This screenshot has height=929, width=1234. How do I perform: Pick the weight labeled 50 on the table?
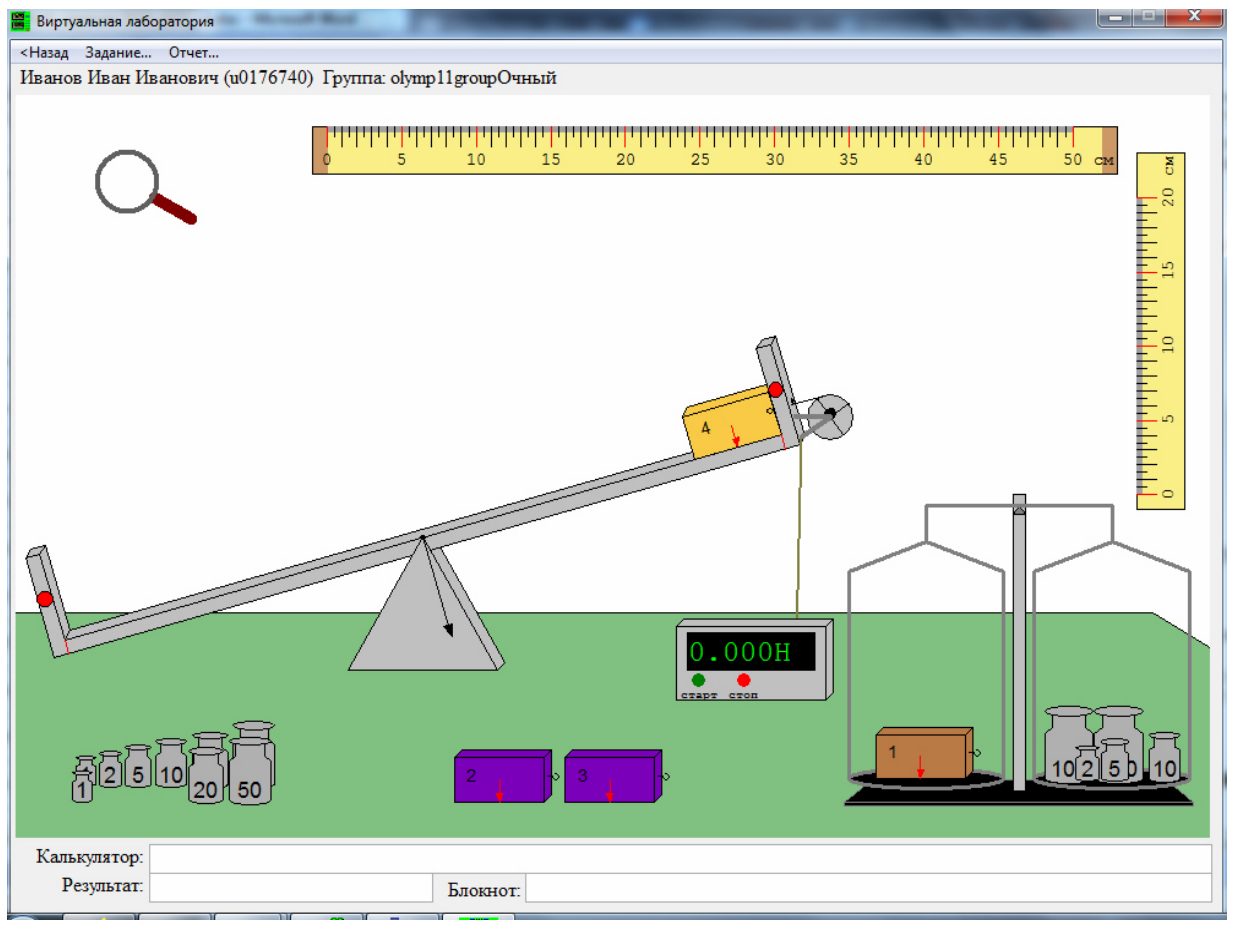pos(250,772)
